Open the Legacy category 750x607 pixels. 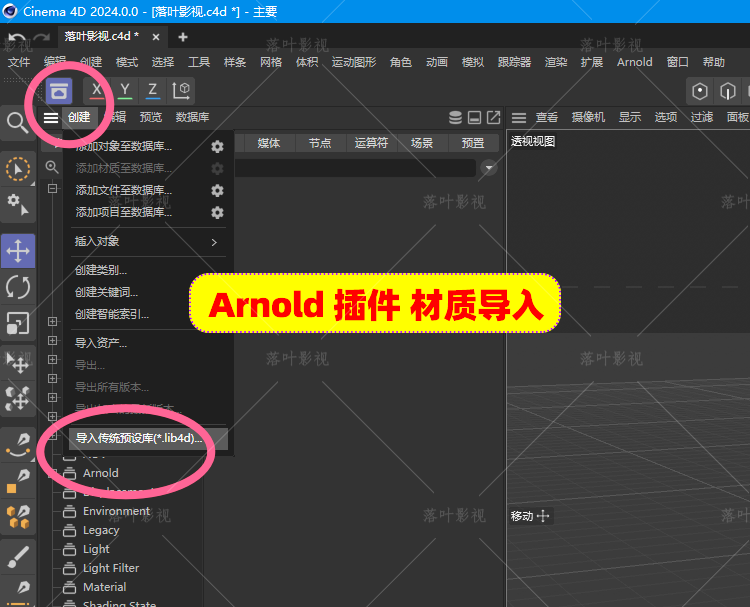pyautogui.click(x=101, y=530)
